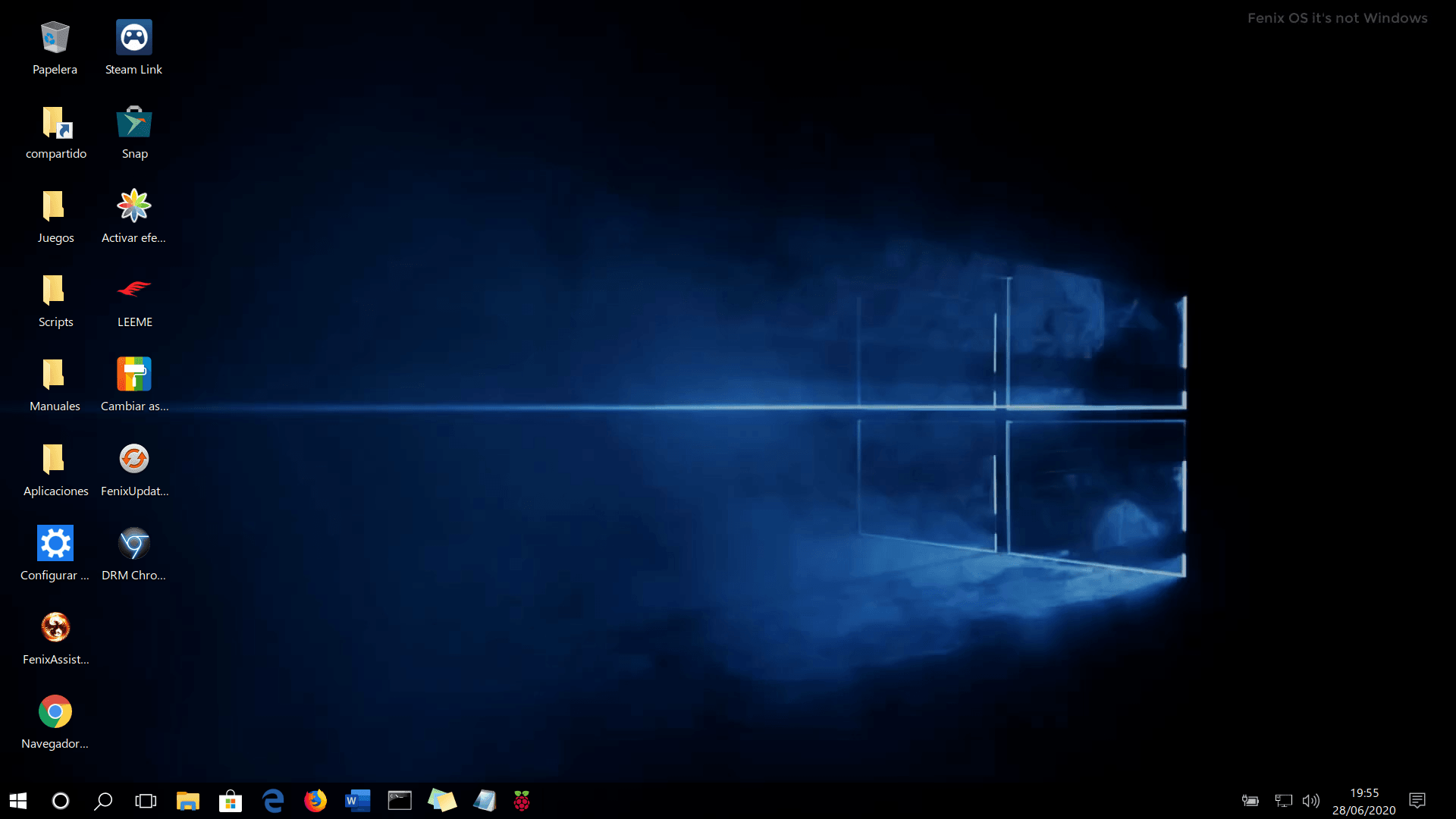Open the sticky notes taskbar icon

pos(442,801)
